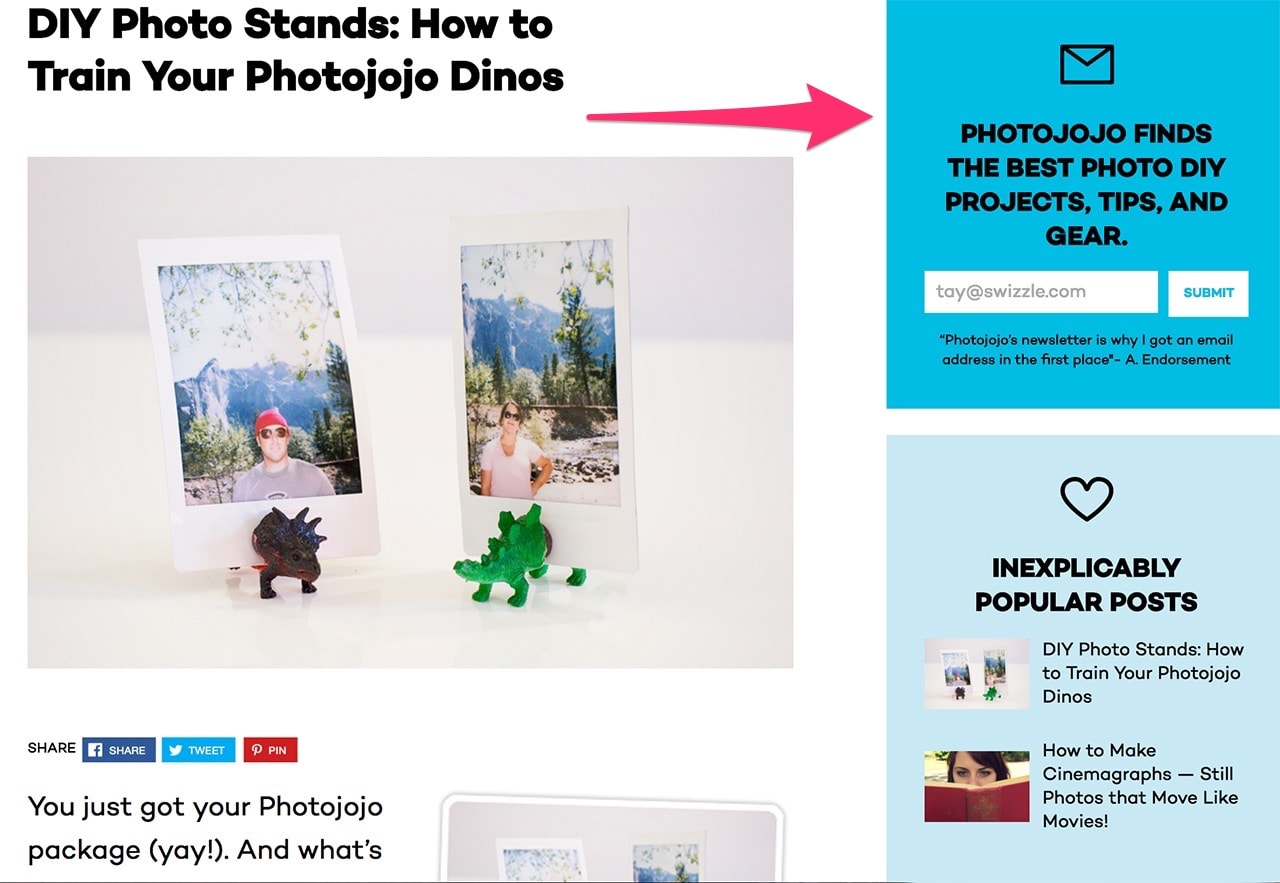Tweet this article via Twitter button
Screen dimensions: 1280x883
tap(198, 750)
